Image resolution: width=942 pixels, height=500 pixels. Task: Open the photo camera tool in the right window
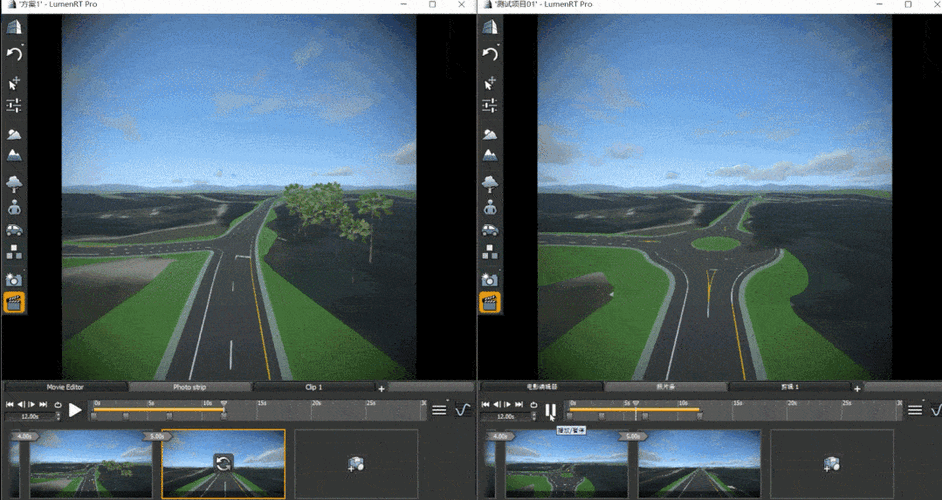coord(490,279)
